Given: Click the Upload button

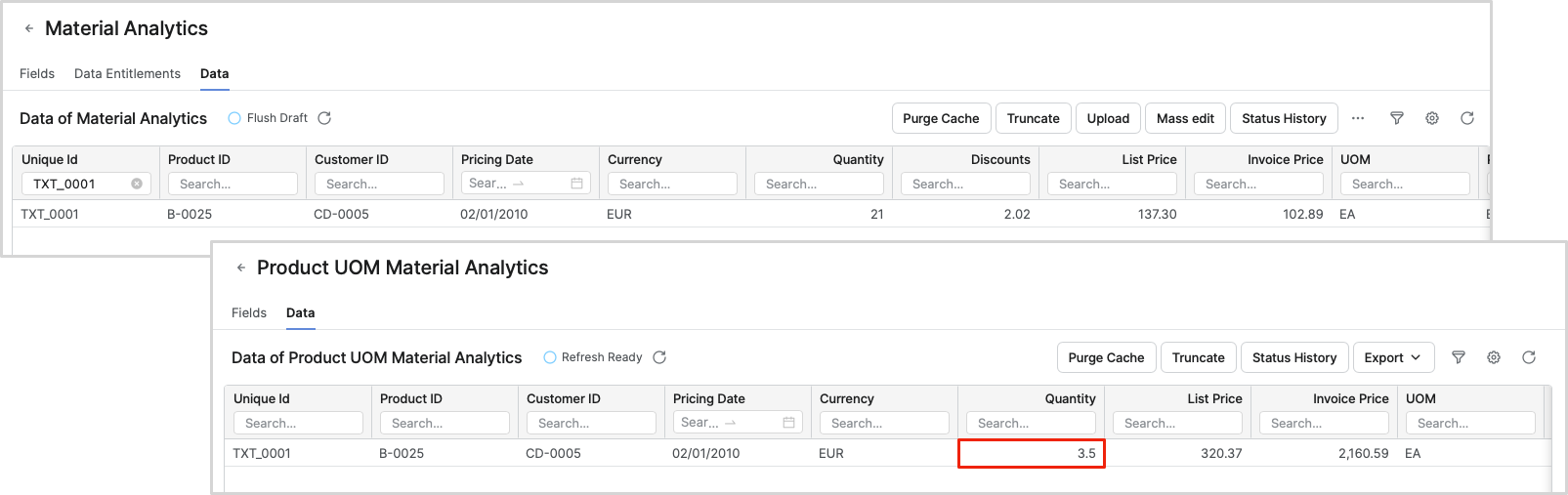Looking at the screenshot, I should (1108, 118).
